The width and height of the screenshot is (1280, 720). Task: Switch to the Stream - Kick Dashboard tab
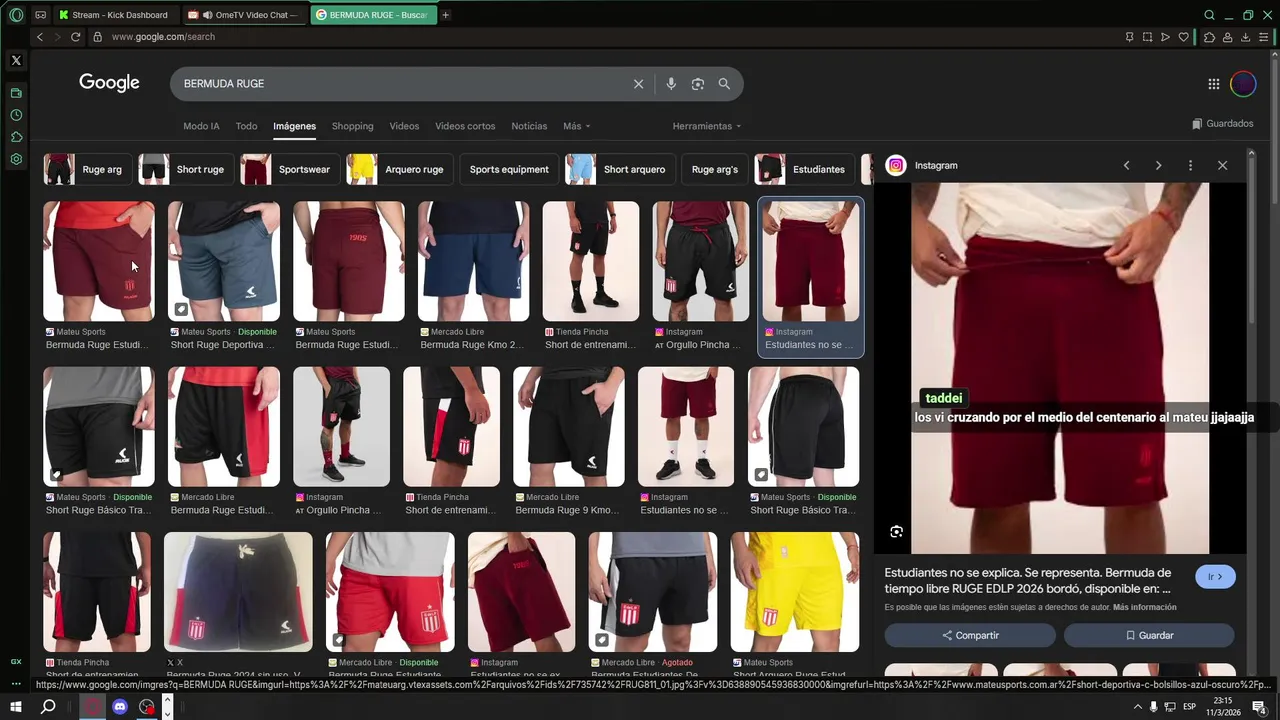click(x=118, y=15)
